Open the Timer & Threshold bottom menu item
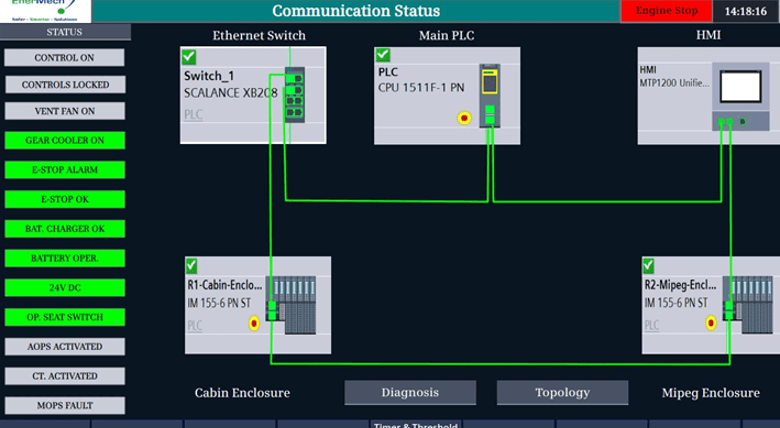The height and width of the screenshot is (428, 780). click(415, 424)
